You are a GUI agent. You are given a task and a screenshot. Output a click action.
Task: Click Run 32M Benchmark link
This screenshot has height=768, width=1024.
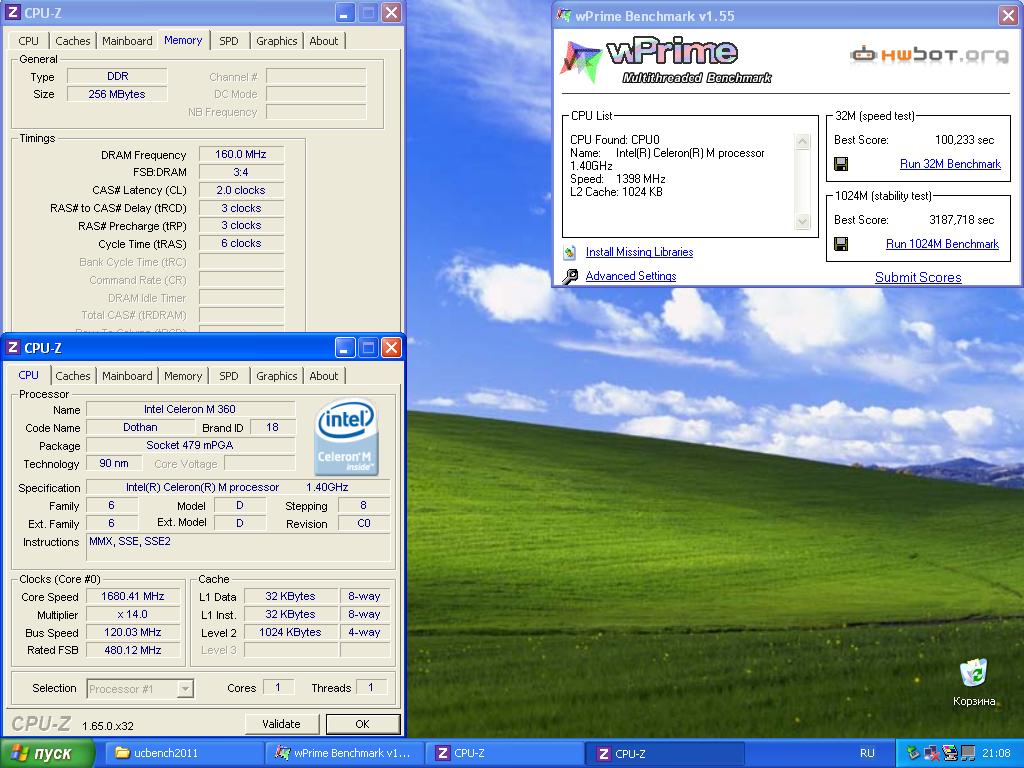click(x=950, y=164)
